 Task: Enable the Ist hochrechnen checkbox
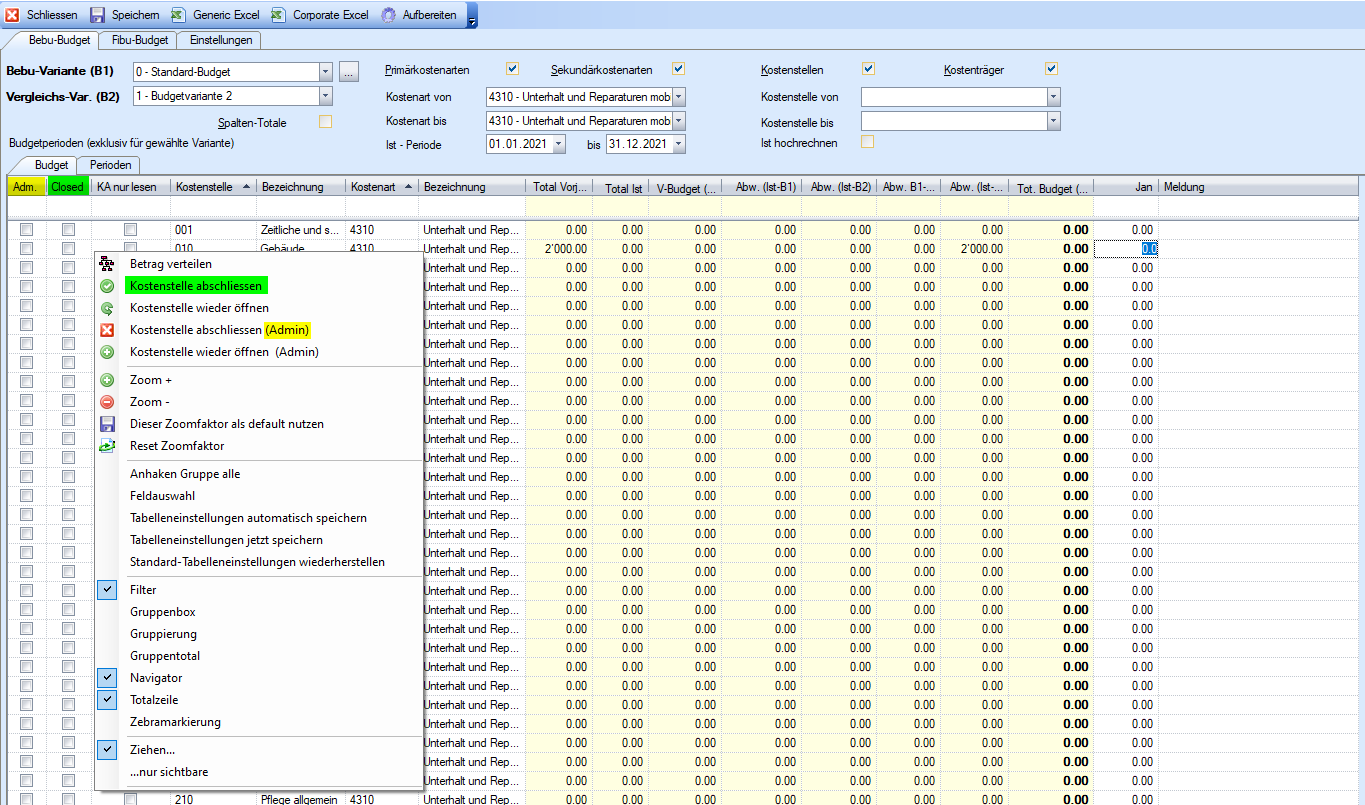tap(868, 142)
